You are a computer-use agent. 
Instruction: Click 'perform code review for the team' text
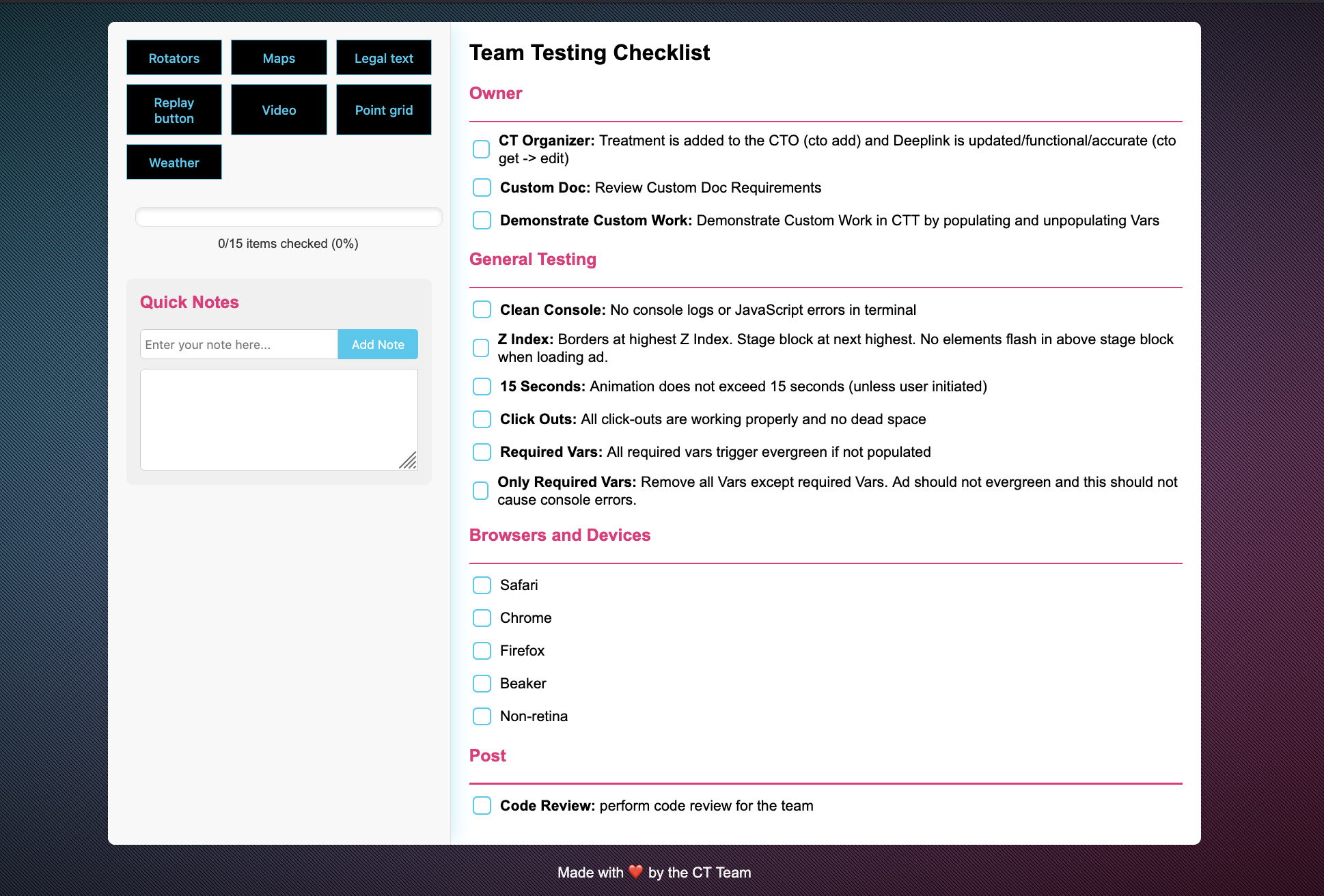(706, 806)
